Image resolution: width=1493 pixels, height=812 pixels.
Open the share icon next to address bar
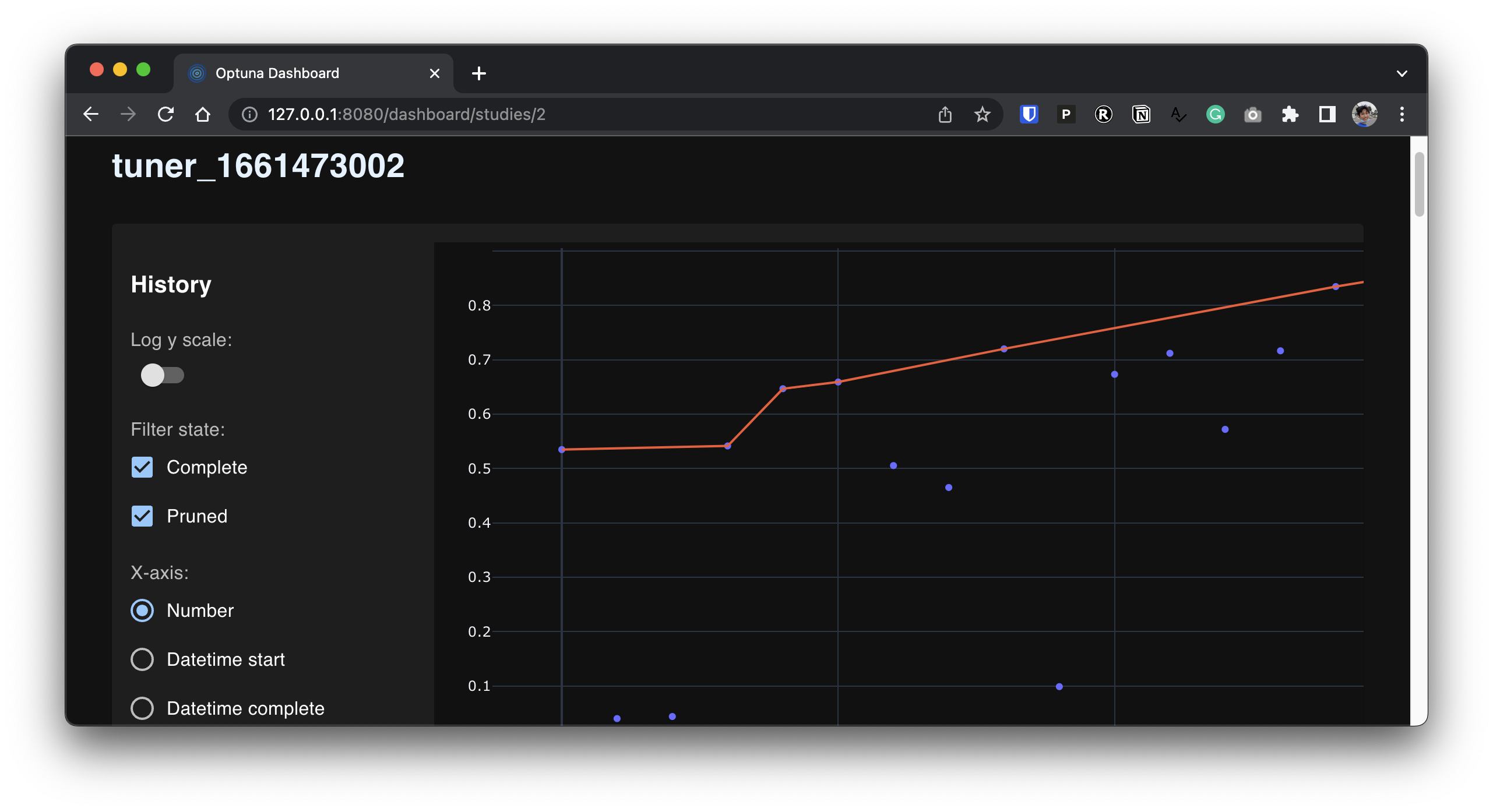[945, 114]
